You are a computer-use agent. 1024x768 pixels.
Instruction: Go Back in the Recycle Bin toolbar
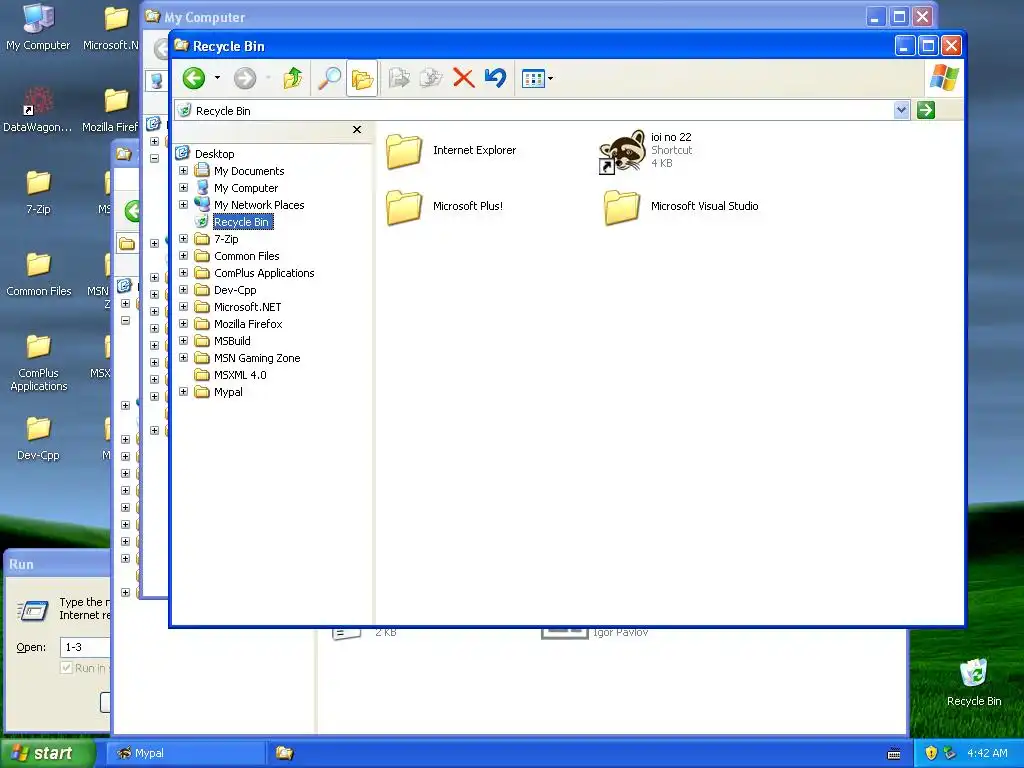(194, 78)
